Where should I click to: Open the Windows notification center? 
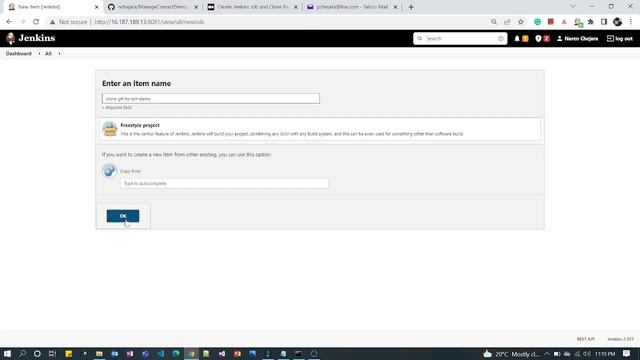627,354
